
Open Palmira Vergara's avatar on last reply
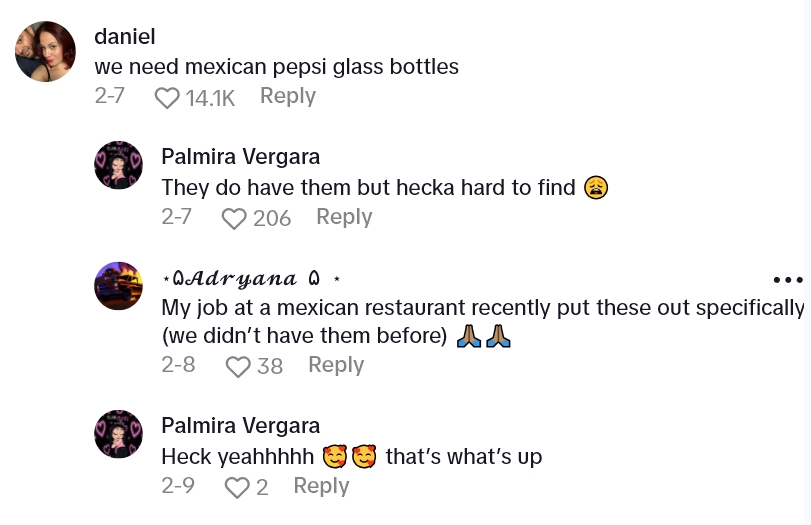(x=118, y=434)
